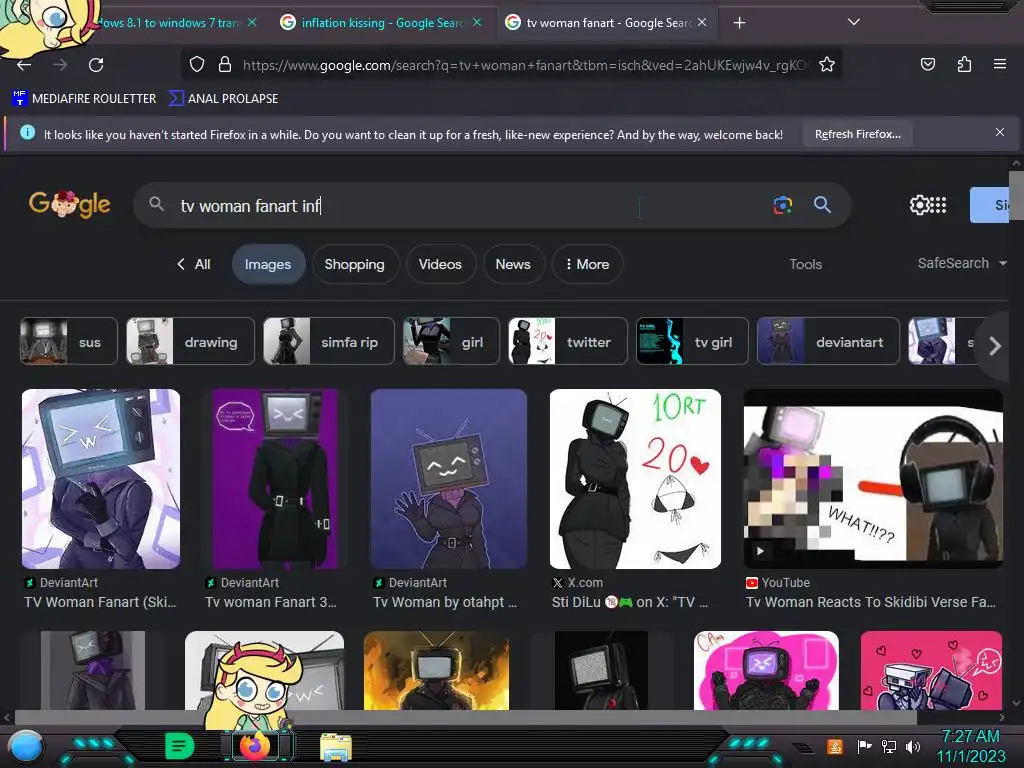View site security padlock info
The image size is (1024, 768).
[225, 64]
